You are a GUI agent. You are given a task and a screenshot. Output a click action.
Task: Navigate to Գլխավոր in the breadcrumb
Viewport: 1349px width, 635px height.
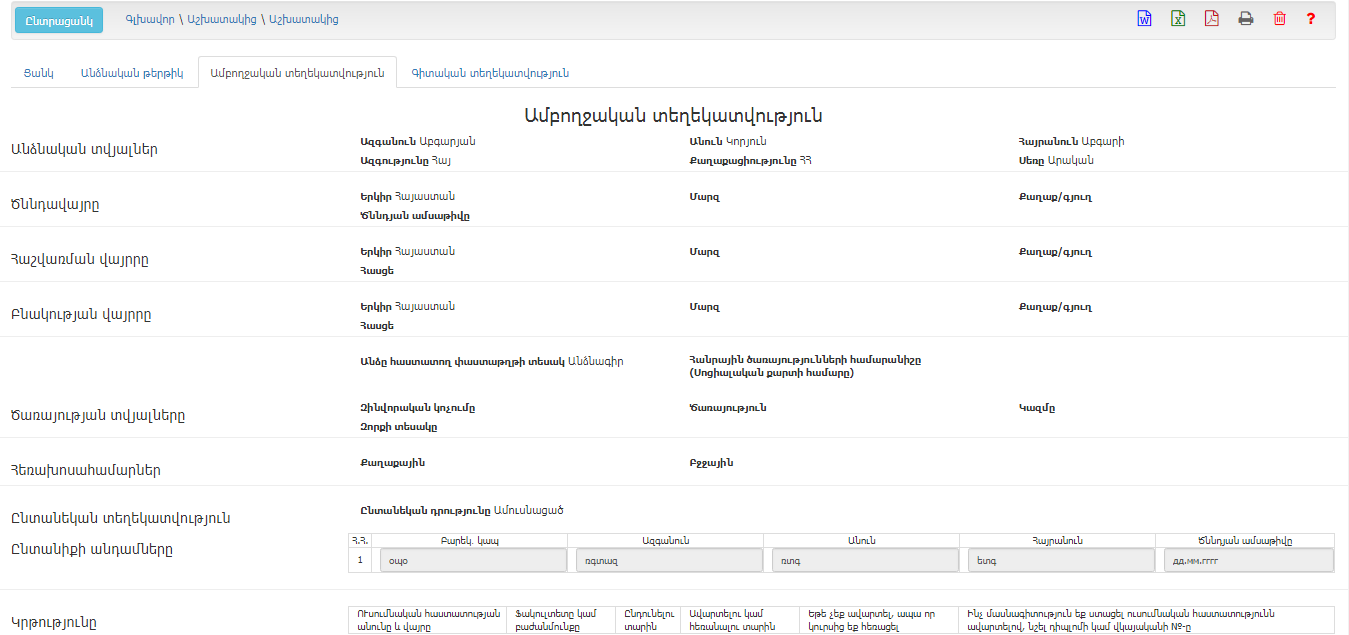[x=149, y=19]
